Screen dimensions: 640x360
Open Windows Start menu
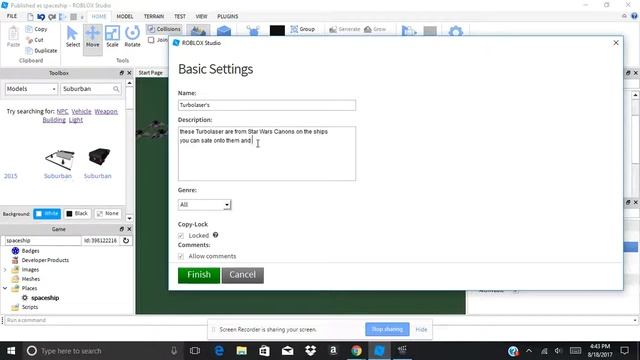11,351
